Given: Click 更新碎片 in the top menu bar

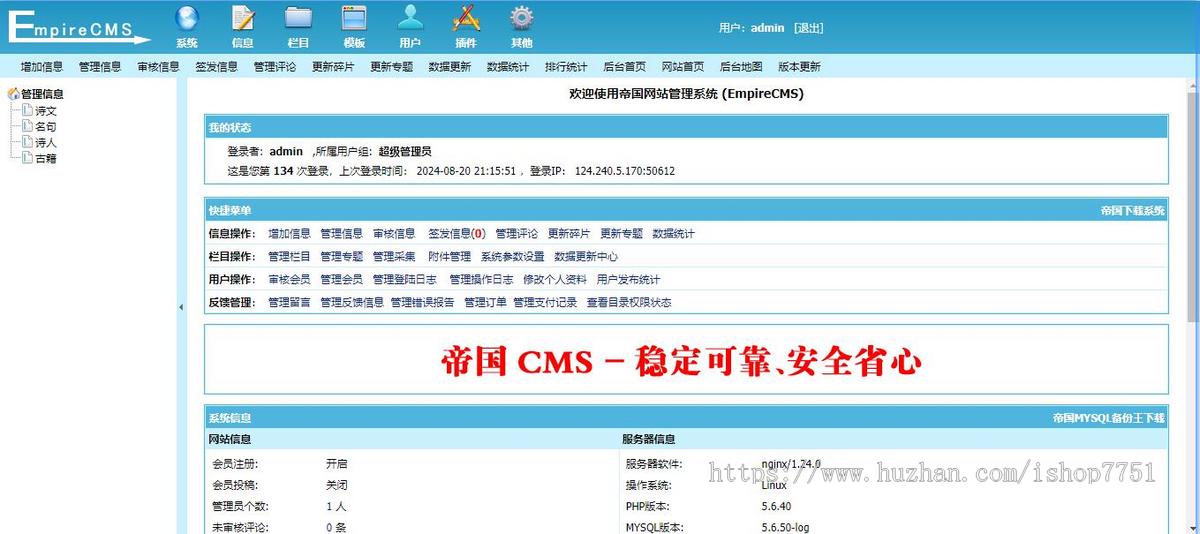Looking at the screenshot, I should [x=333, y=67].
